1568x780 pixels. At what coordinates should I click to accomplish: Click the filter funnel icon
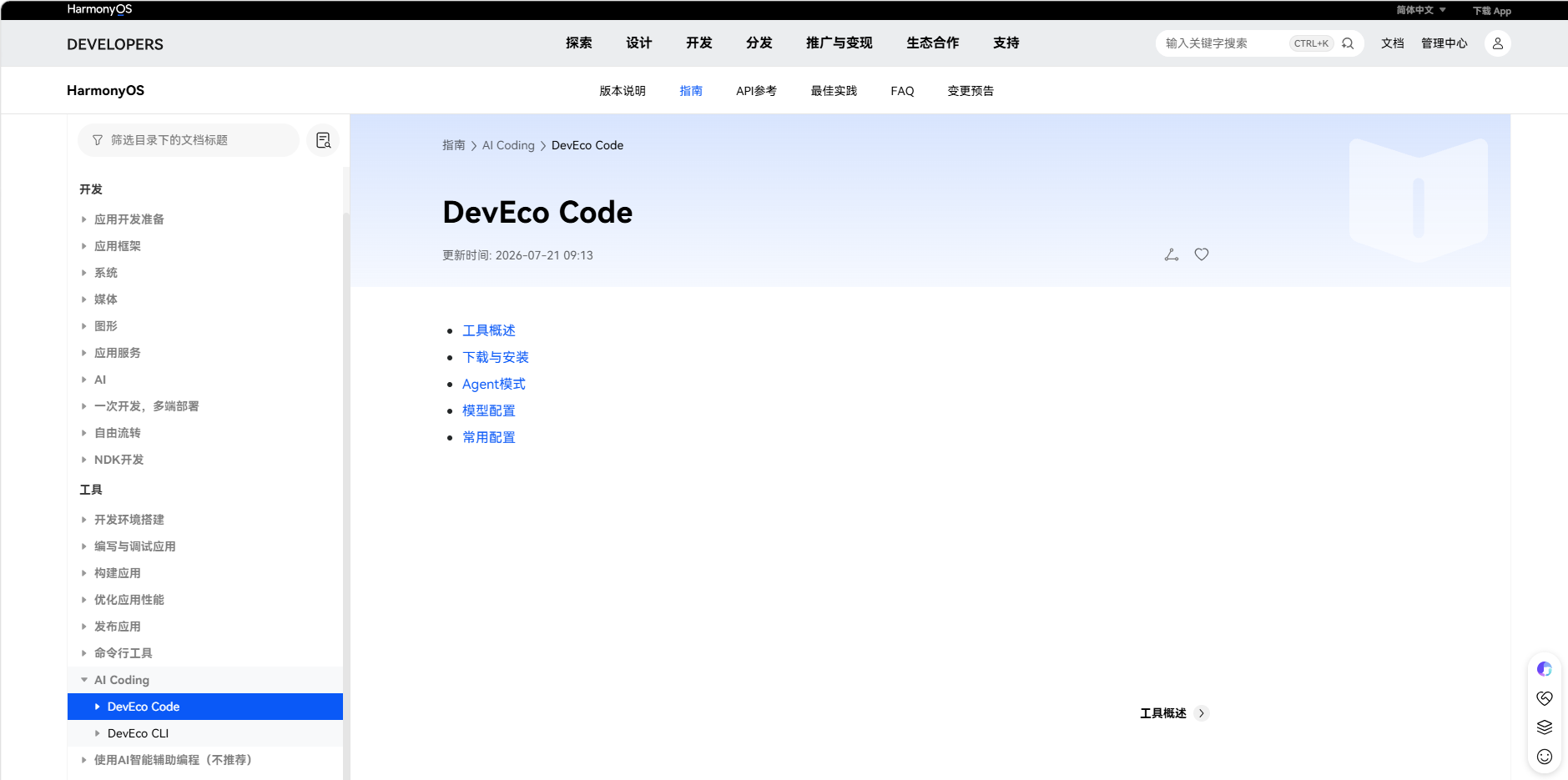[x=98, y=140]
